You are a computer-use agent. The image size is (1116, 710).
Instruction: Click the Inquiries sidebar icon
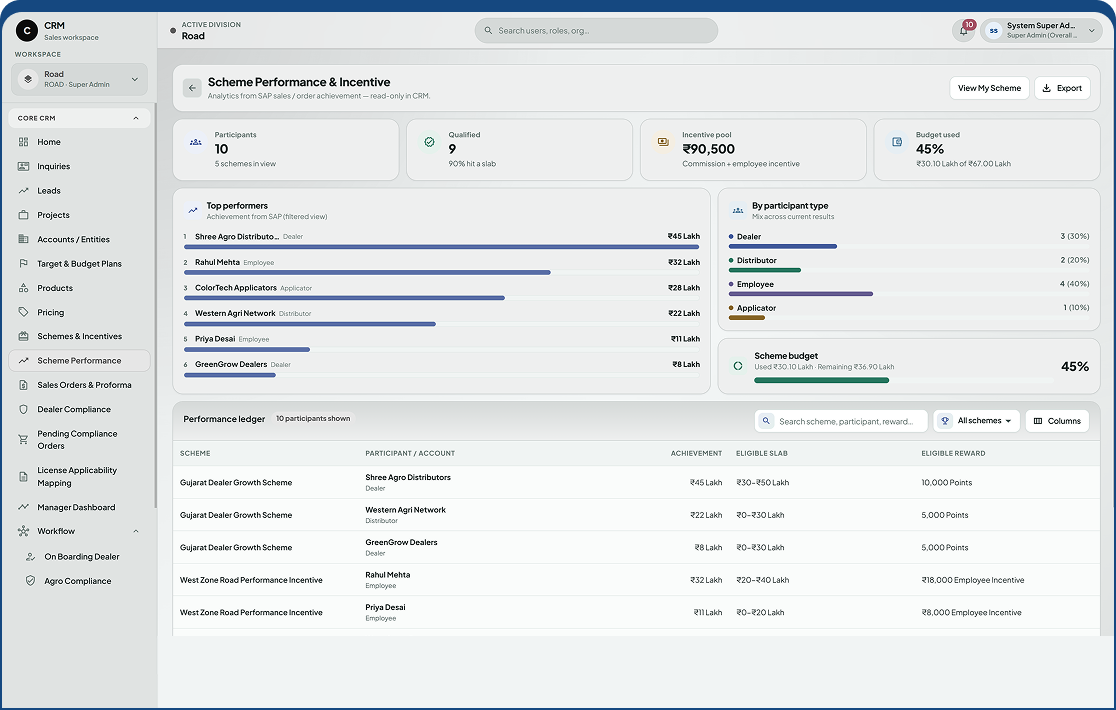23,166
